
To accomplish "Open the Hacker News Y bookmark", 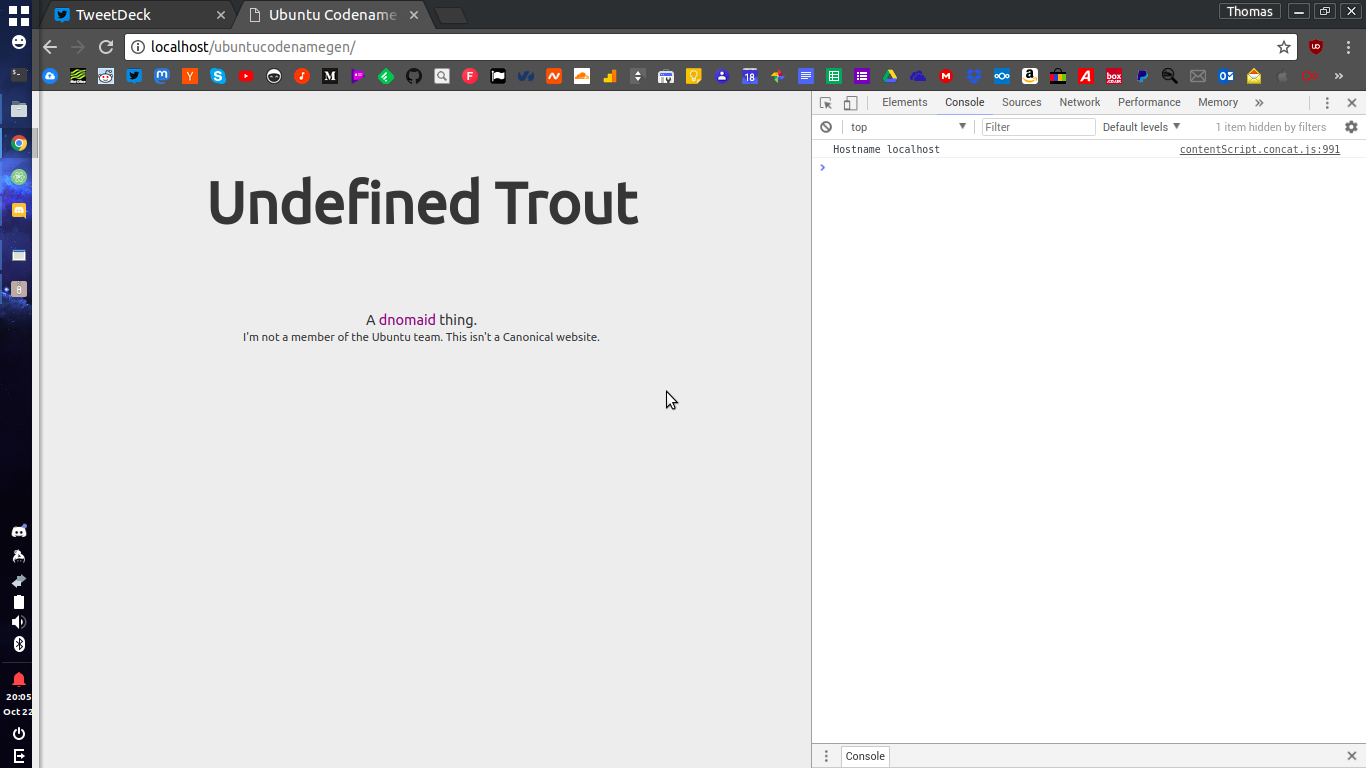I will pyautogui.click(x=190, y=76).
